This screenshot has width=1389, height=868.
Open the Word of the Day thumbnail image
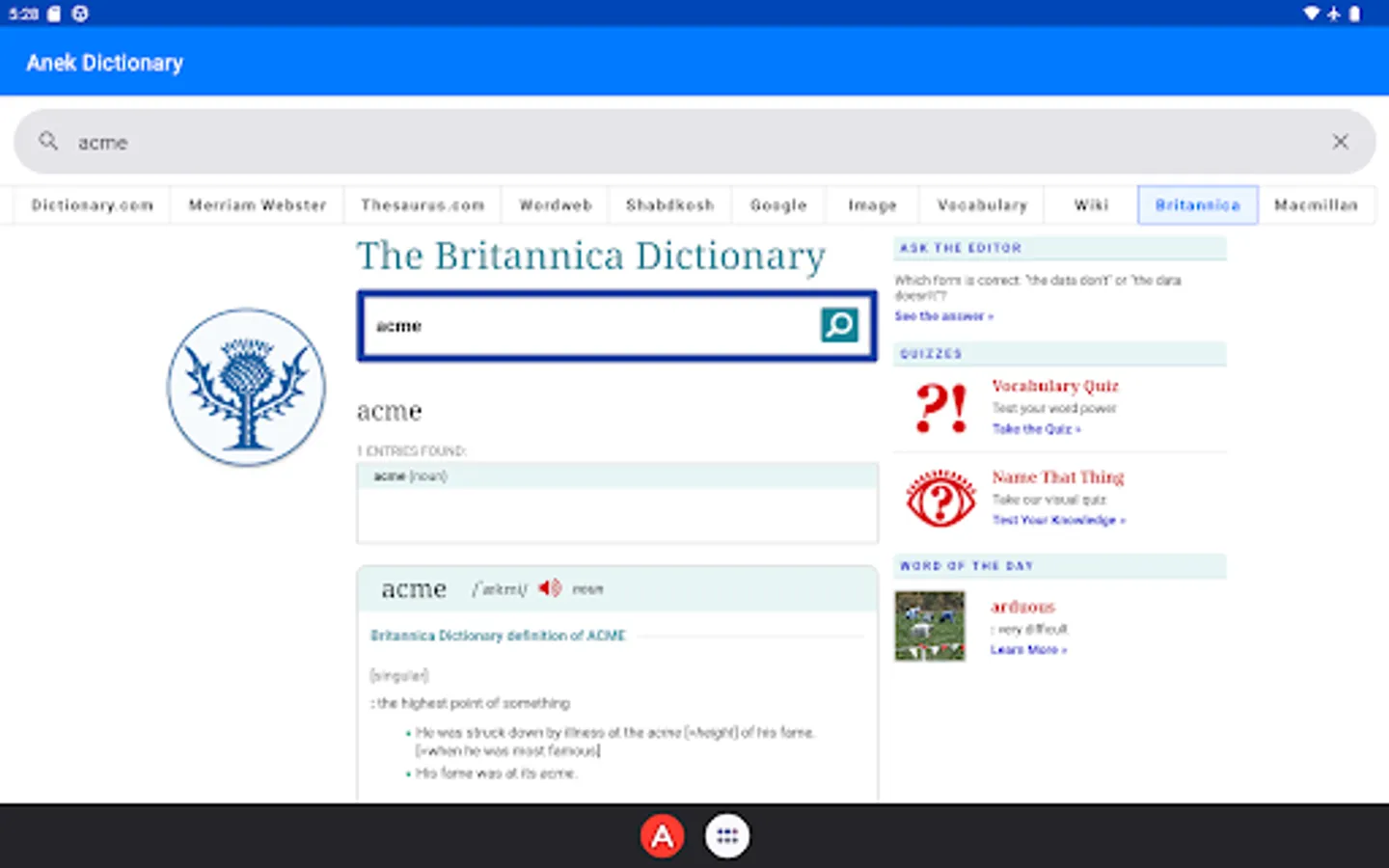click(x=930, y=626)
